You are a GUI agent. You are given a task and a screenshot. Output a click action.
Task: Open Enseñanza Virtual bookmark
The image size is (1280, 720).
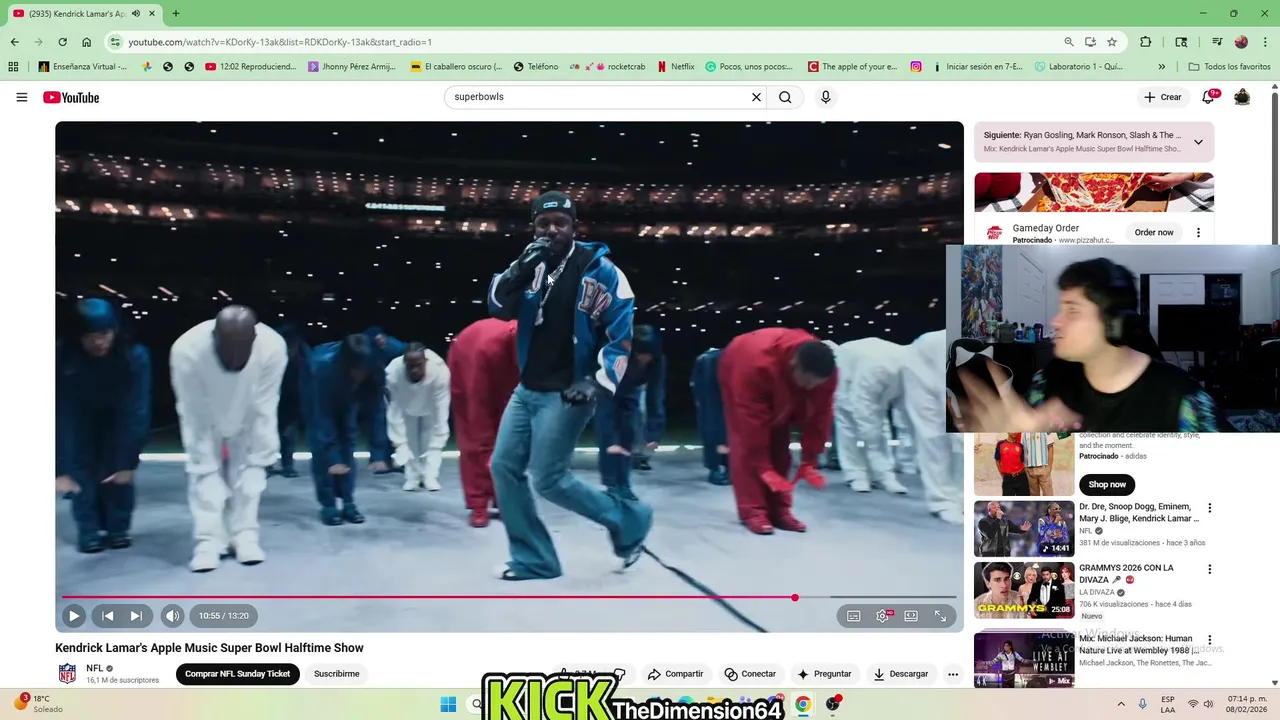pyautogui.click(x=83, y=67)
